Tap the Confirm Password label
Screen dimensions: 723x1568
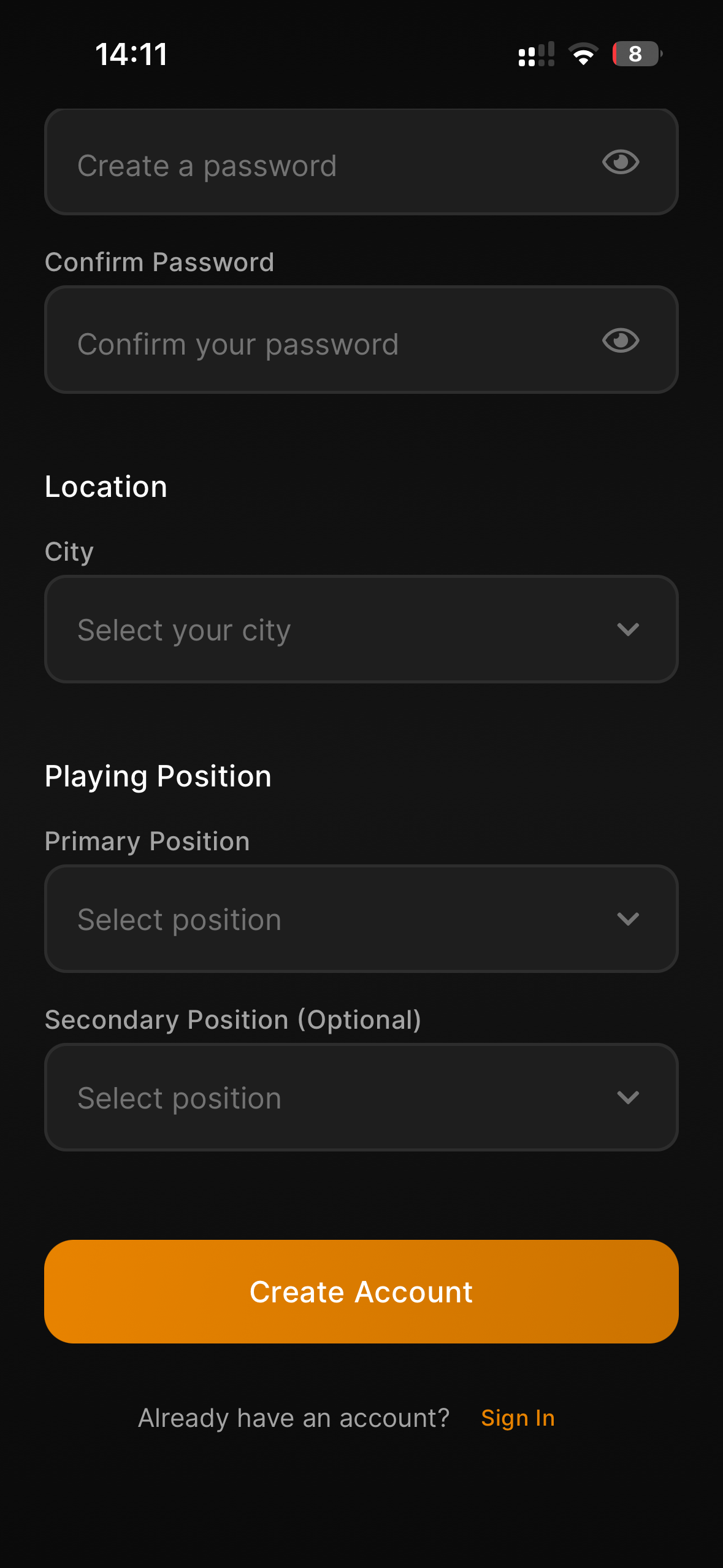click(159, 263)
